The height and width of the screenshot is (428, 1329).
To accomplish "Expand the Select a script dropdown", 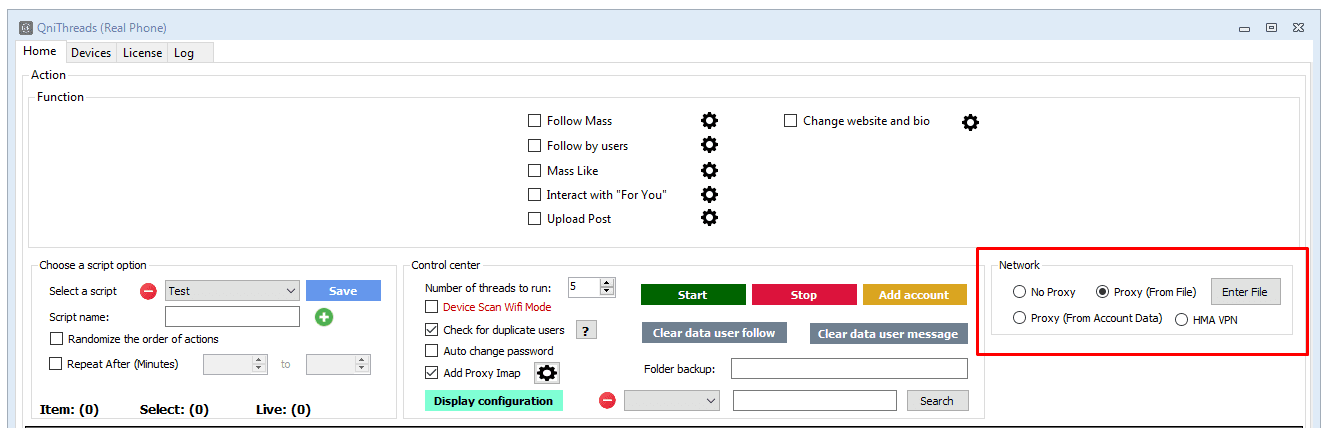I will pos(290,291).
